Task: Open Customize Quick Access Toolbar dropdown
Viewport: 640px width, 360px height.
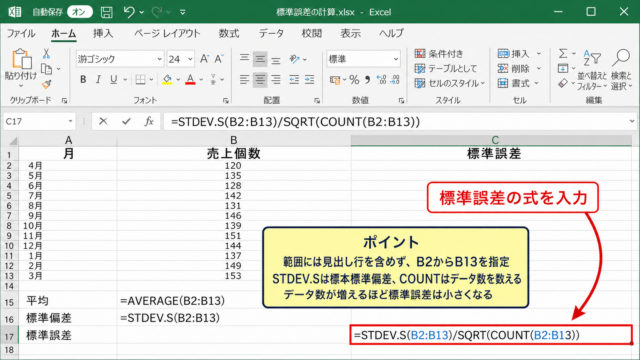Action: click(182, 12)
